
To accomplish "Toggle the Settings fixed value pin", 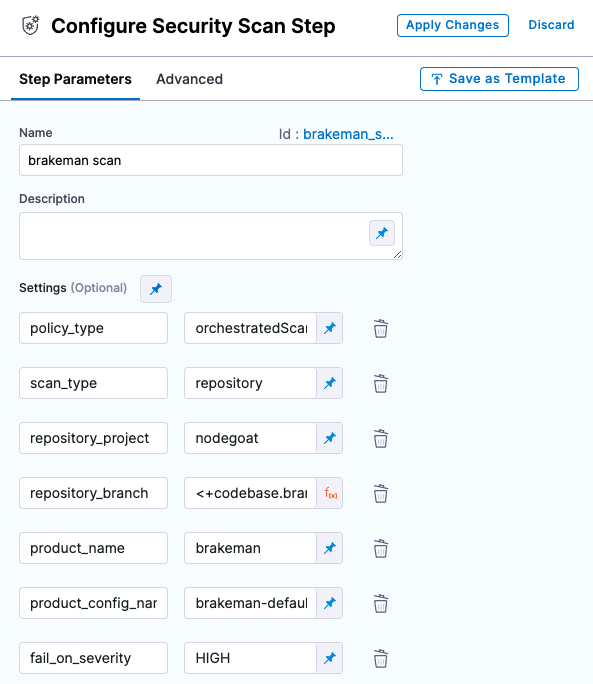I will pyautogui.click(x=156, y=289).
